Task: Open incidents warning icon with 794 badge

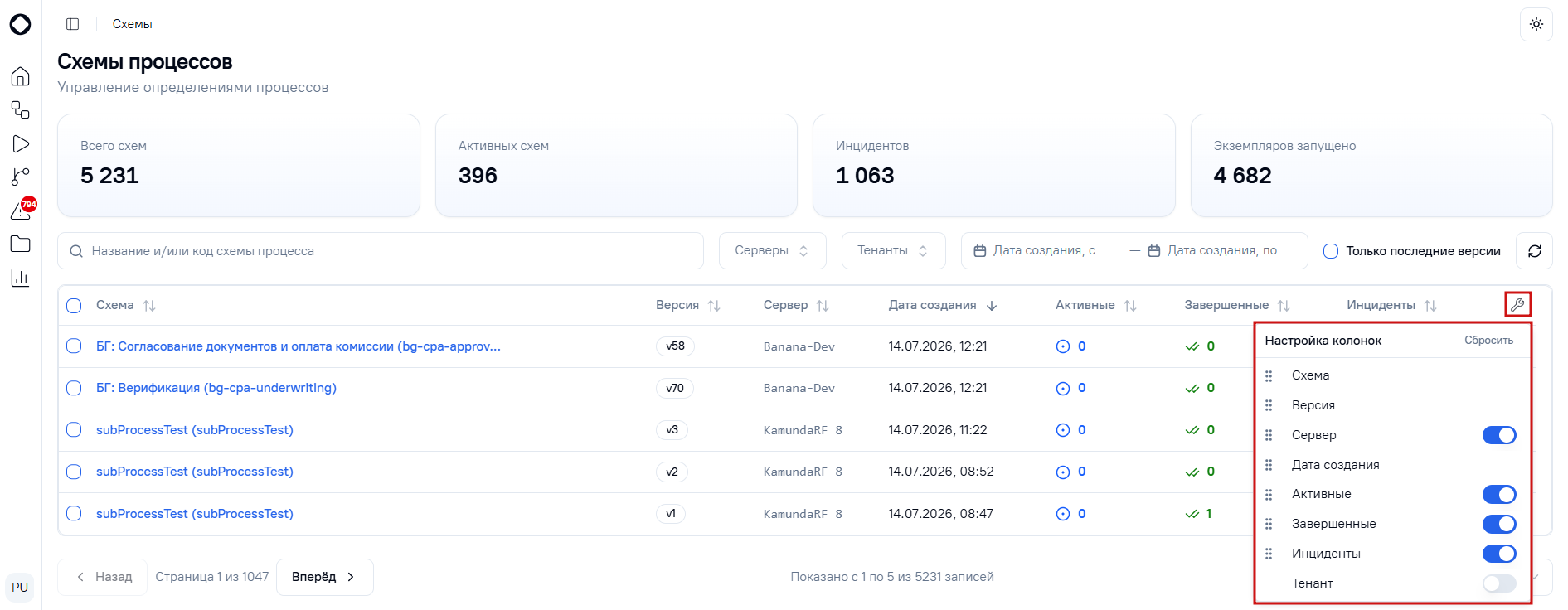Action: click(22, 210)
